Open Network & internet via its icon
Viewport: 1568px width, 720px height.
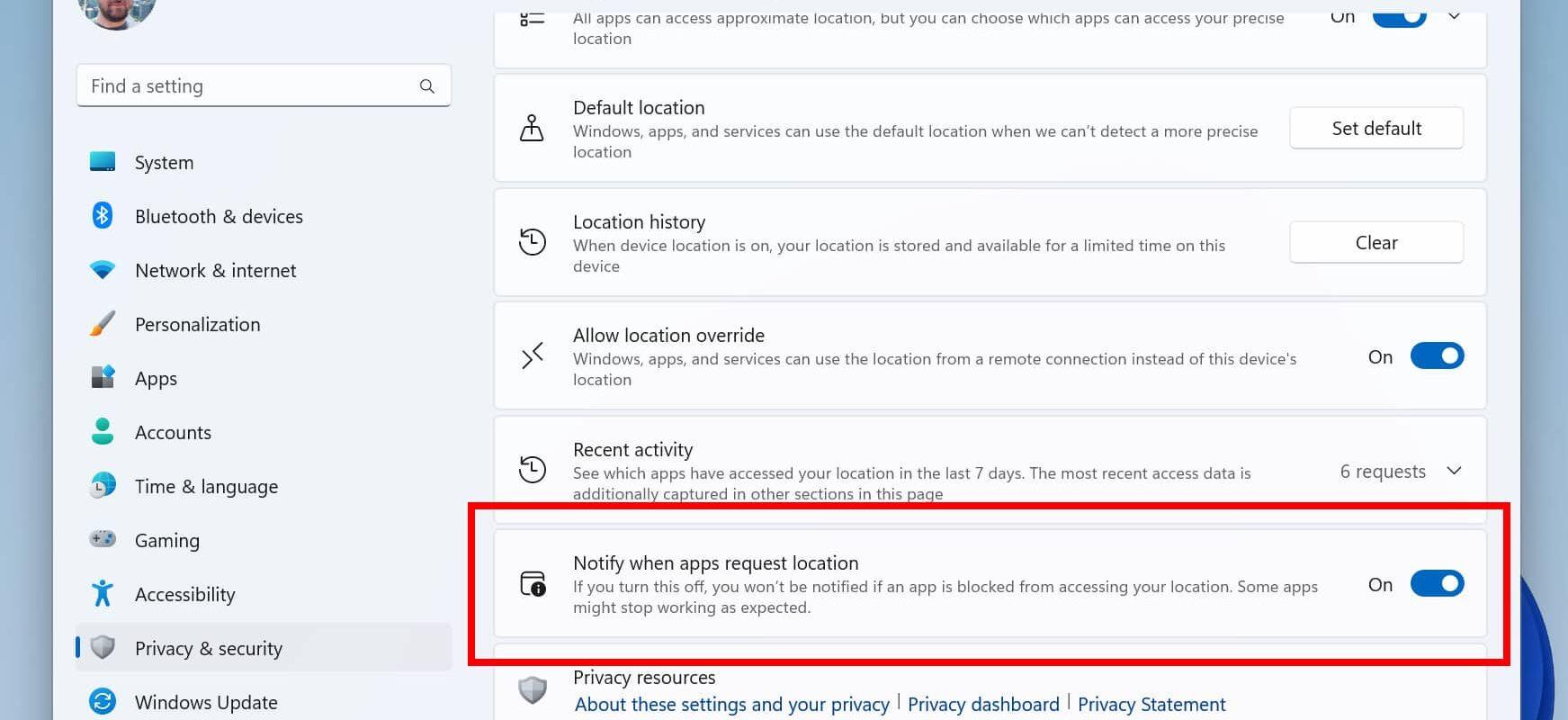102,270
